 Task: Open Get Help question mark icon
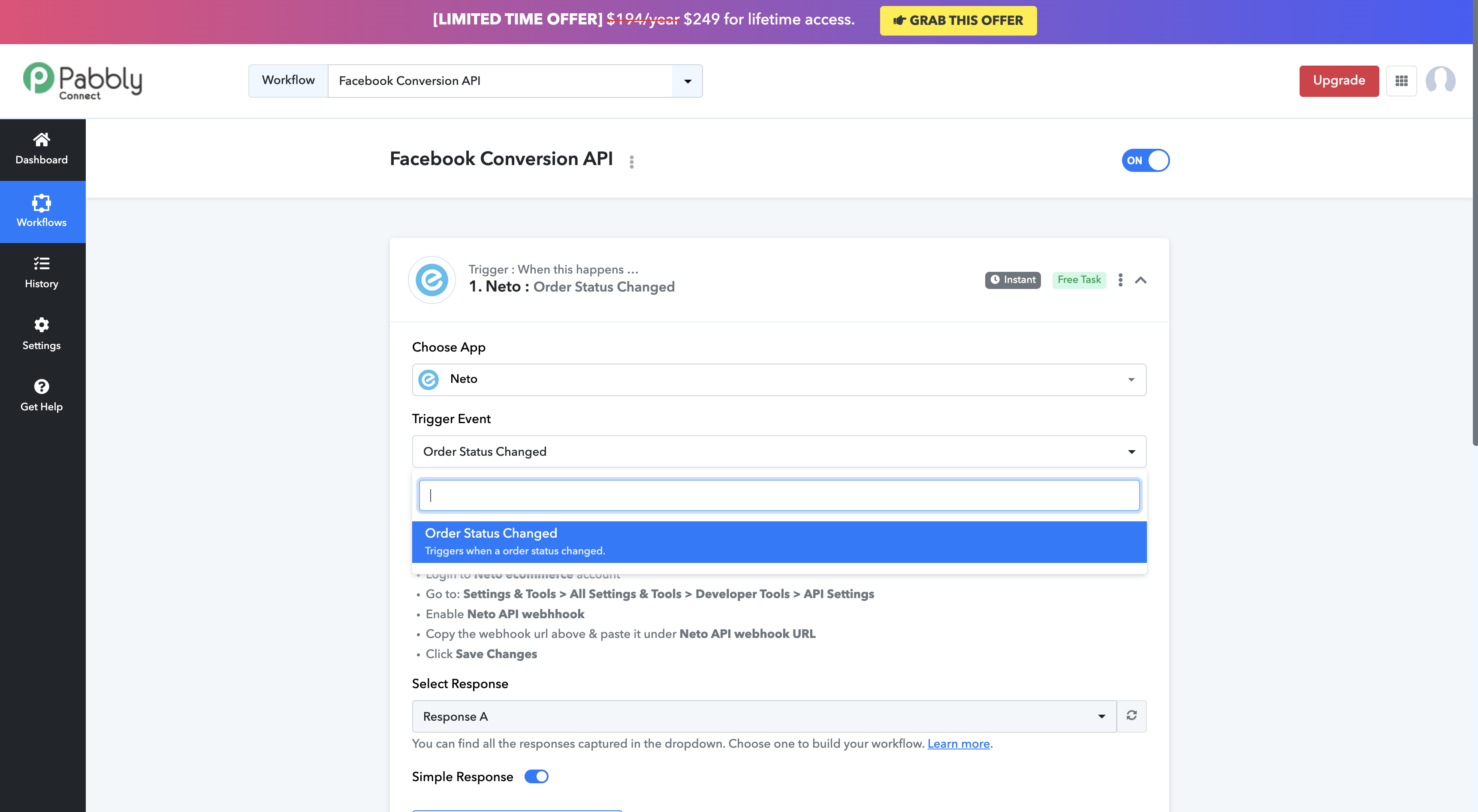41,387
